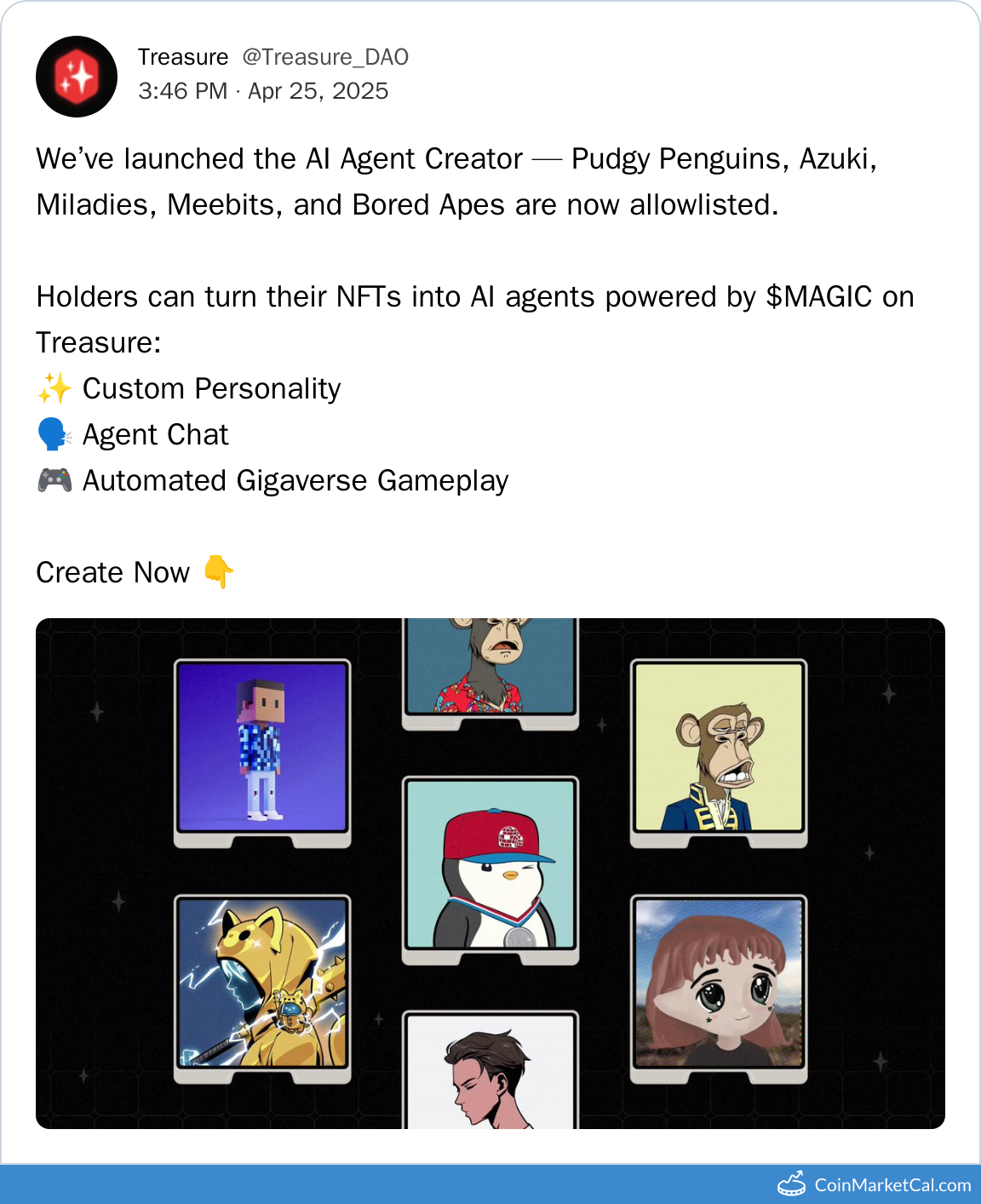Click the $MAGIC cashtag text

click(819, 296)
